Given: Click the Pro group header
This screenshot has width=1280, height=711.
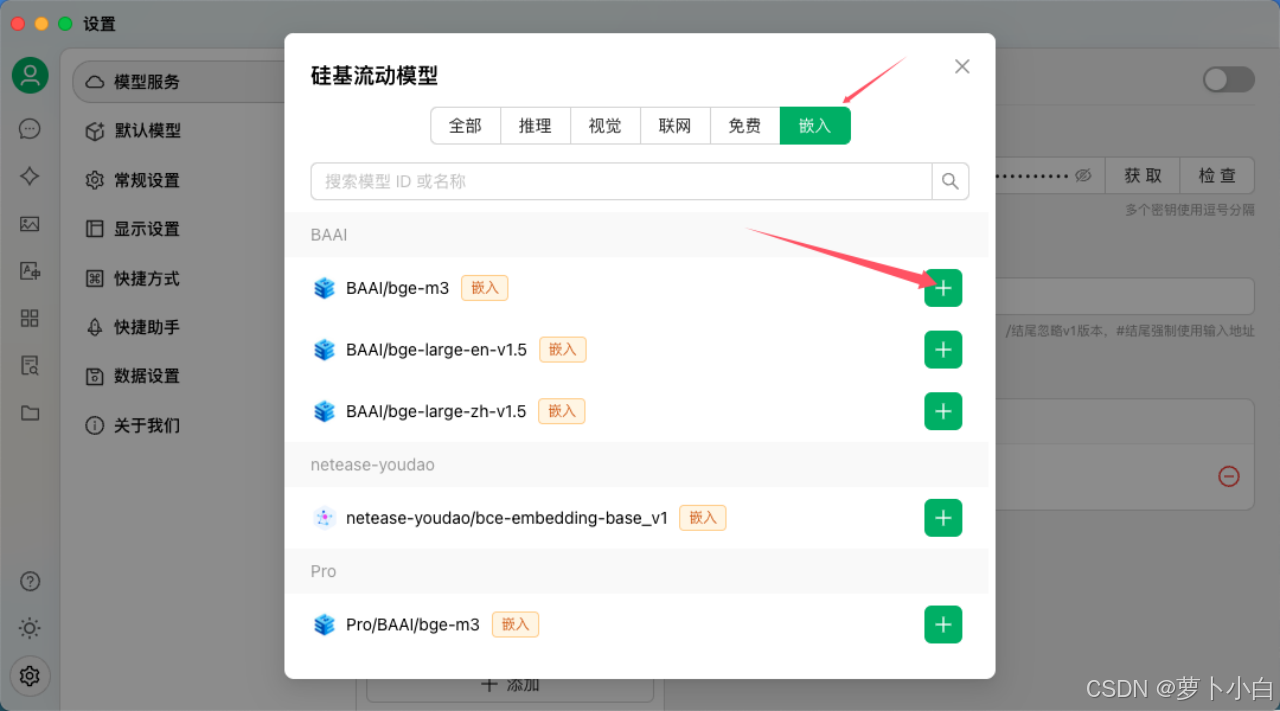Looking at the screenshot, I should tap(636, 571).
